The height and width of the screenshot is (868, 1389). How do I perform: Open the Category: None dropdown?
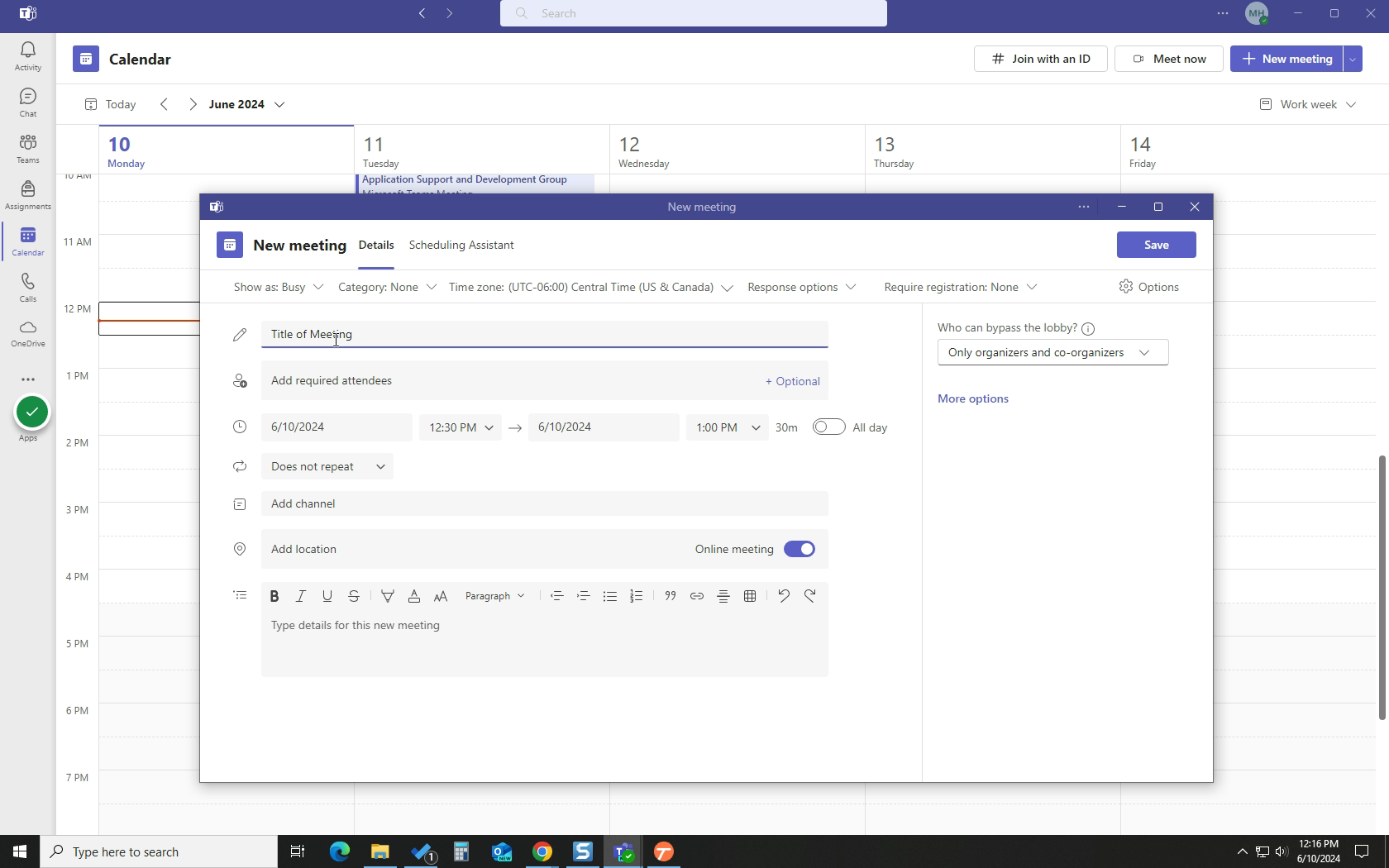tap(387, 287)
